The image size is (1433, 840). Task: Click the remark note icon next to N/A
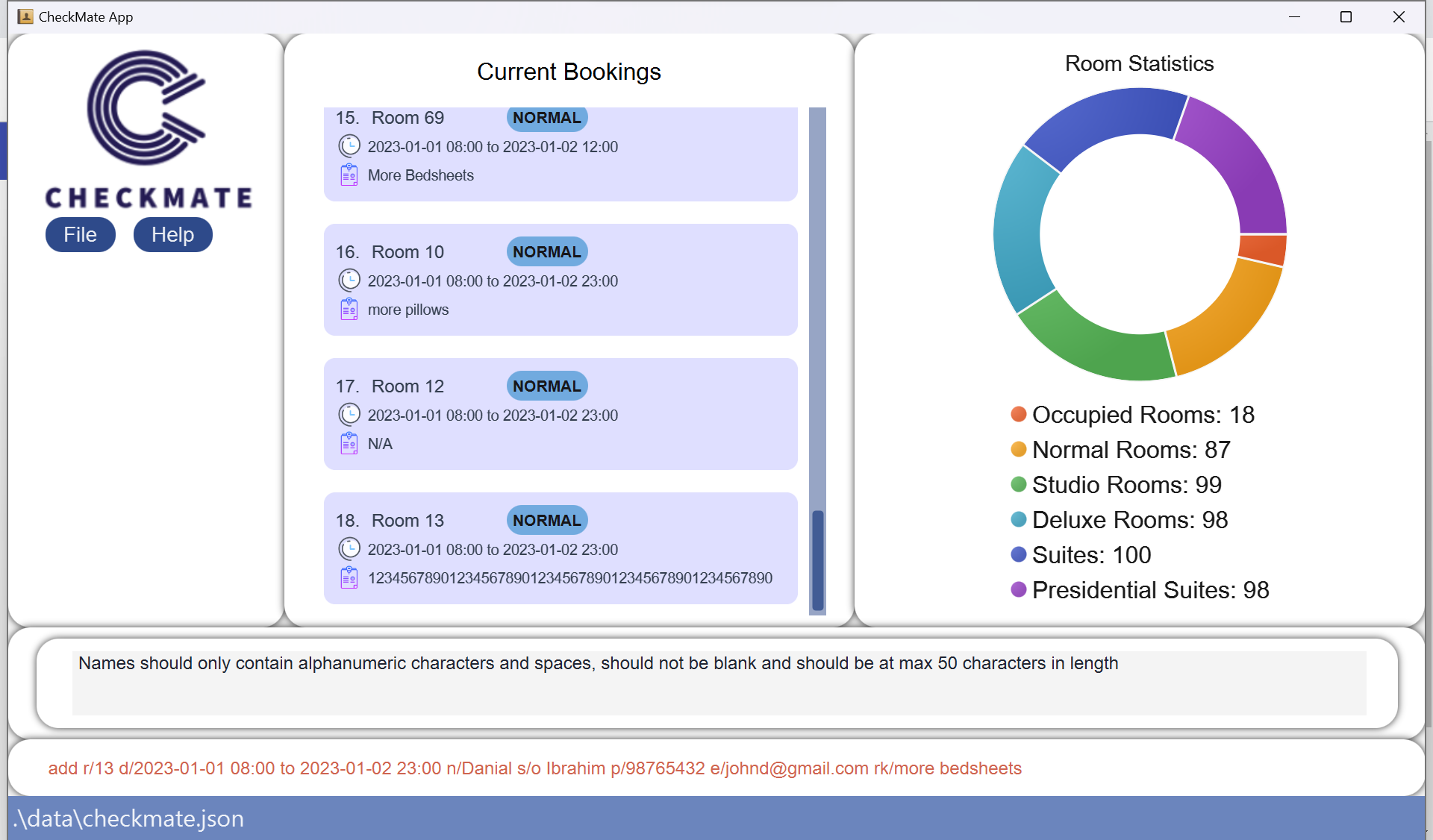pyautogui.click(x=349, y=444)
